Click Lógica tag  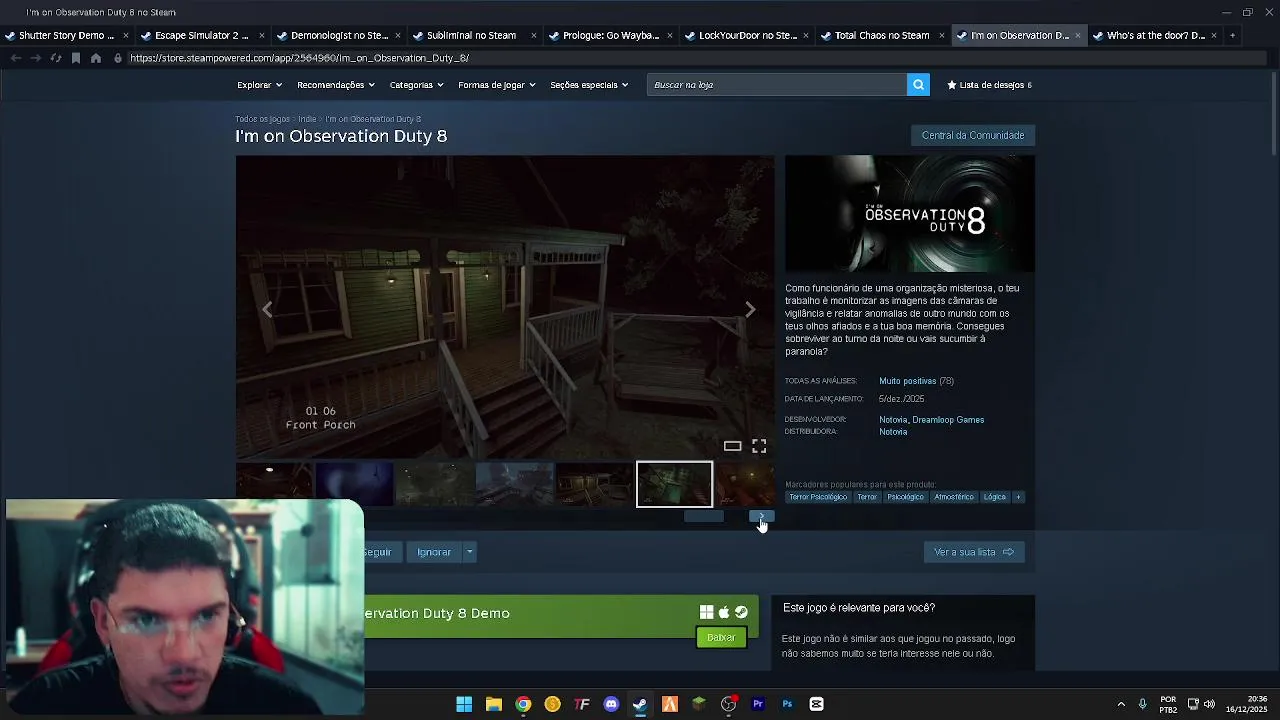pos(995,497)
